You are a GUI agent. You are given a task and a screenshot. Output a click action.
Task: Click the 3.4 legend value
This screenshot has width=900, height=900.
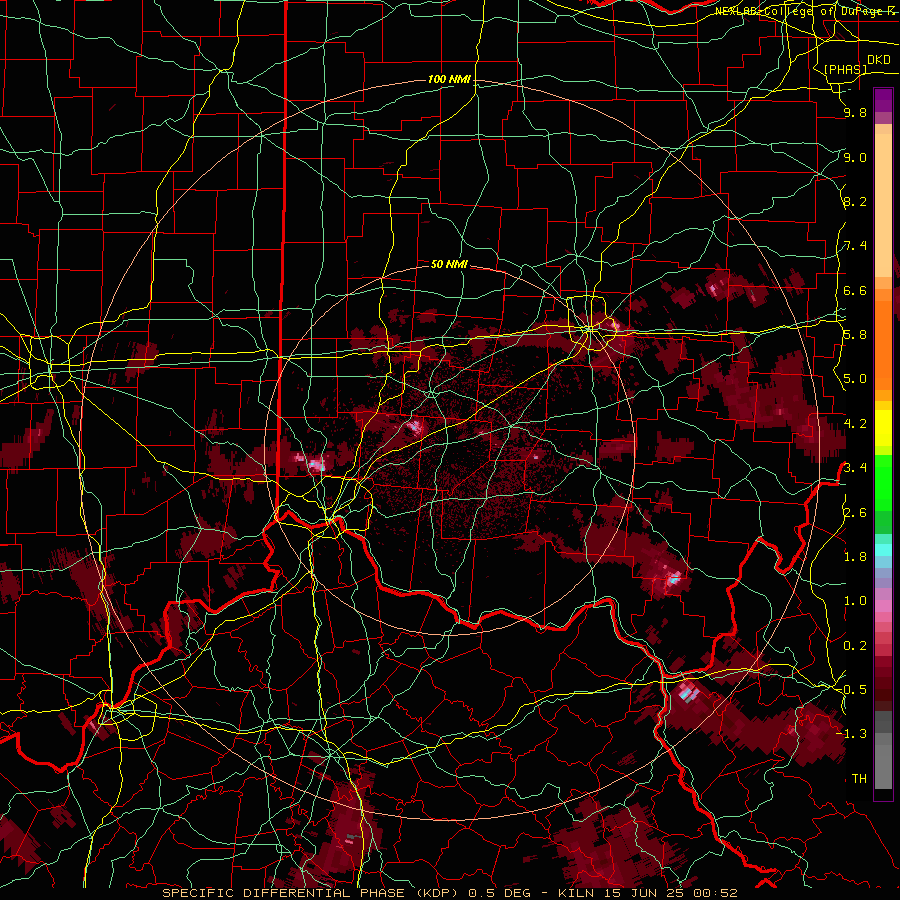coord(855,468)
